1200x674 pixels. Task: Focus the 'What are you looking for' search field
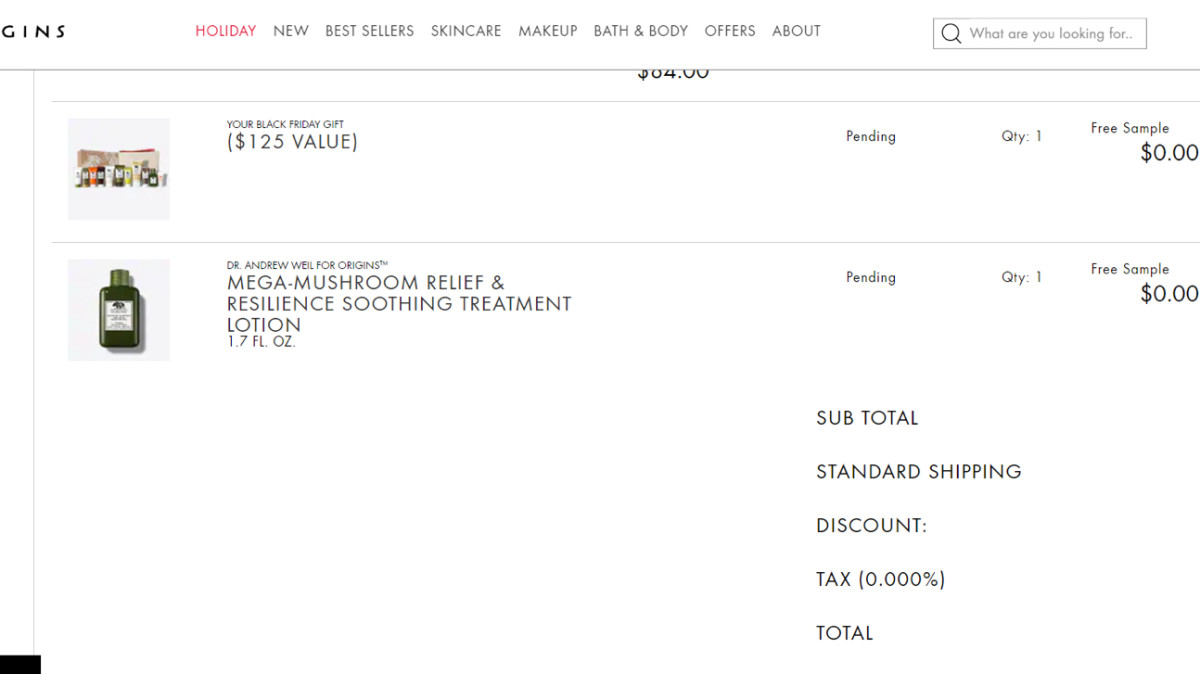click(1040, 34)
